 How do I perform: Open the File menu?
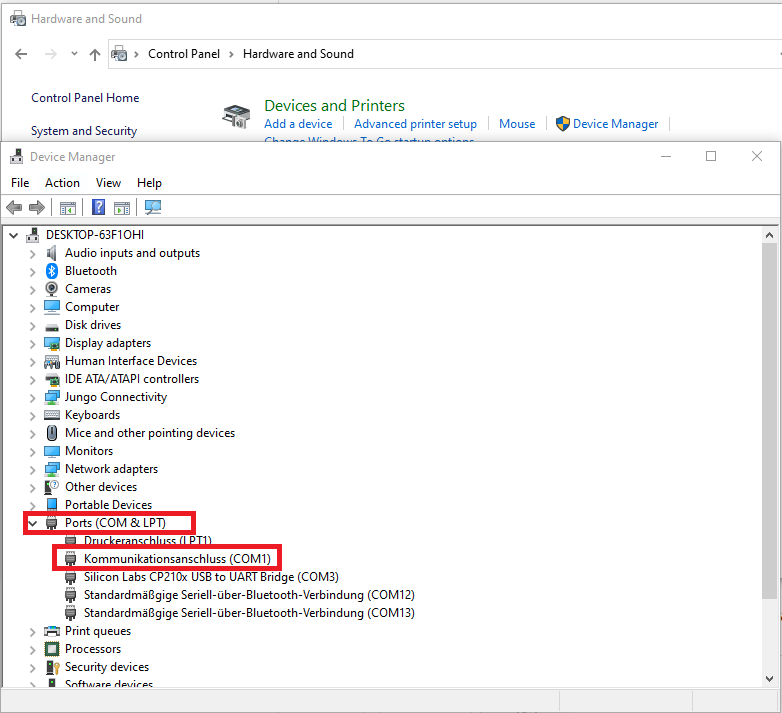20,183
